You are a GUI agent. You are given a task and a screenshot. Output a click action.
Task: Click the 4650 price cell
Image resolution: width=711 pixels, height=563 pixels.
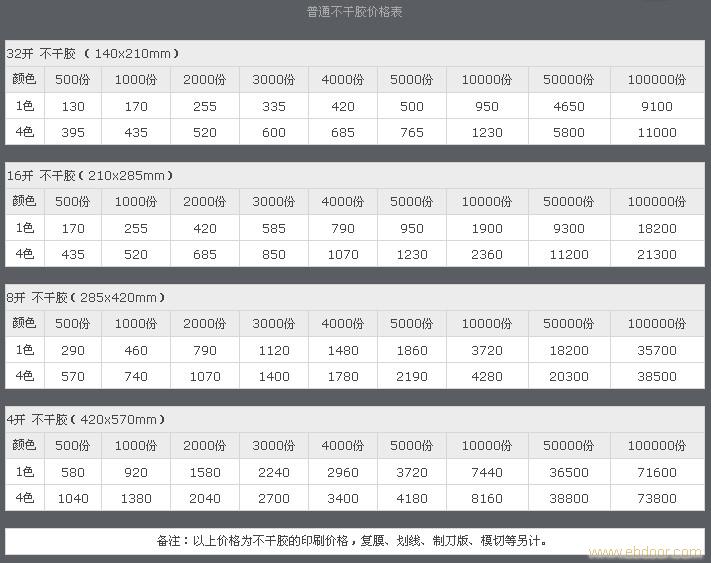[x=569, y=106]
